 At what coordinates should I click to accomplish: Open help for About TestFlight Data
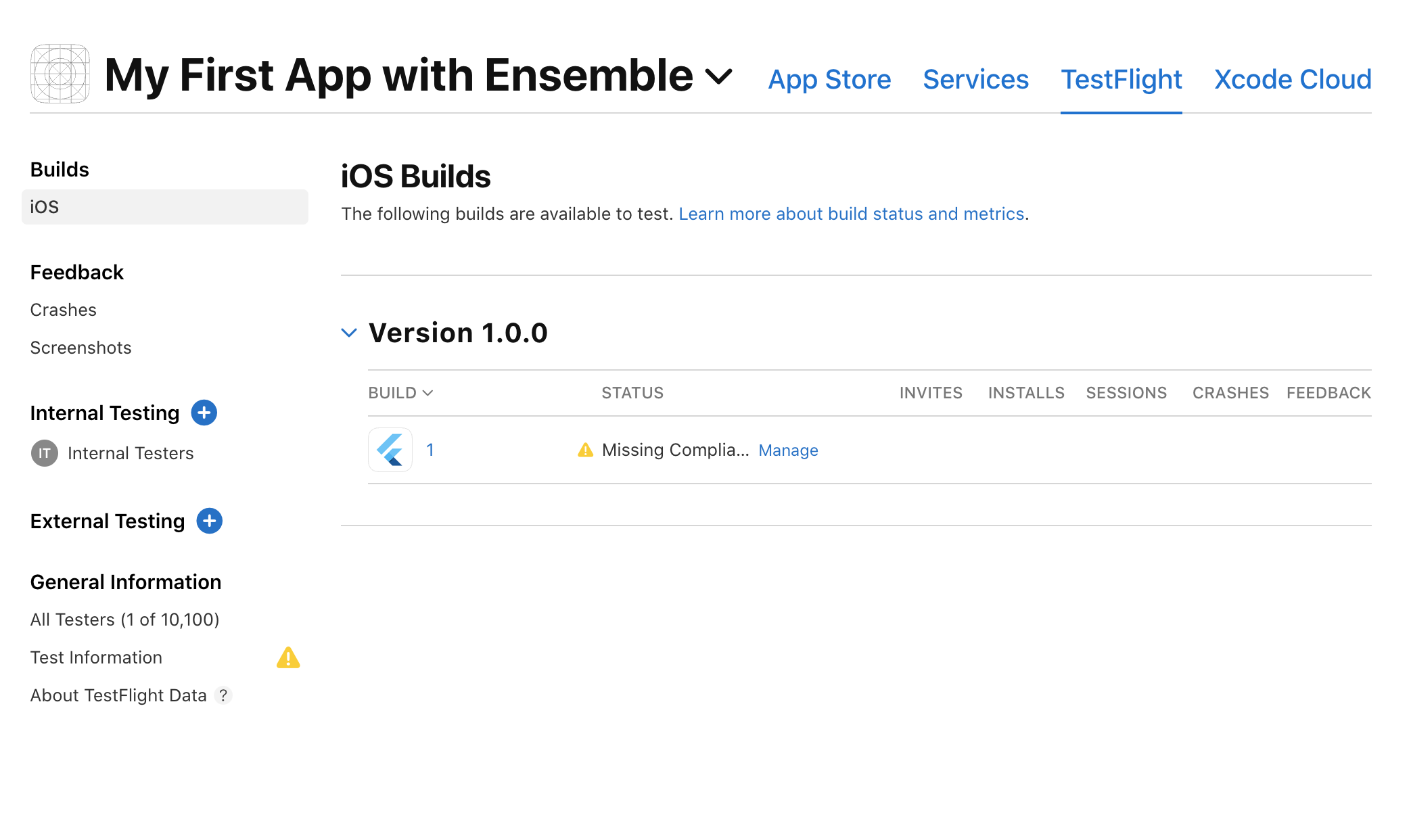point(223,695)
